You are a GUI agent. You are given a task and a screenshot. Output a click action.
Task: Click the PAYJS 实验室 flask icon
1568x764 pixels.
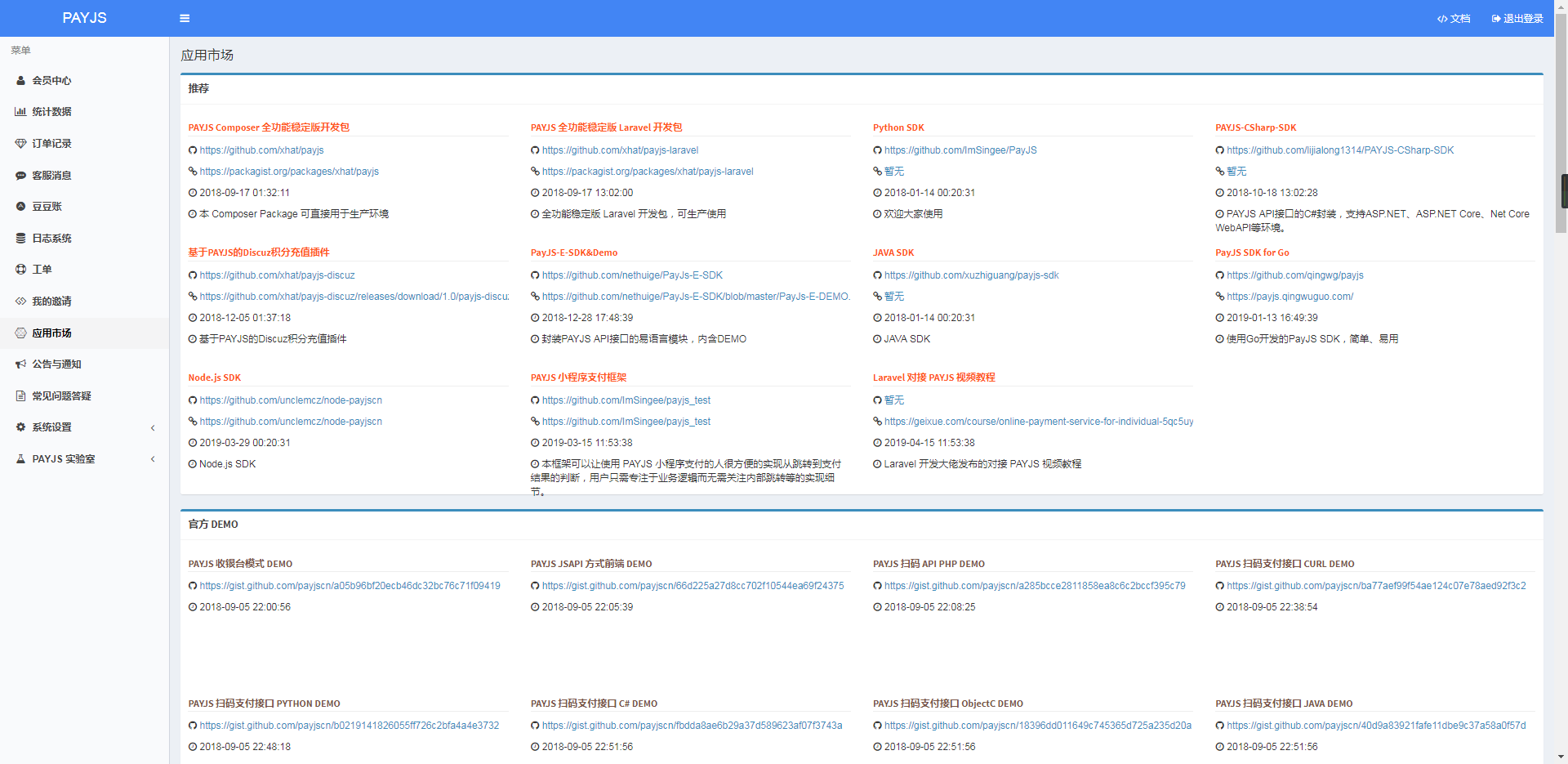21,459
